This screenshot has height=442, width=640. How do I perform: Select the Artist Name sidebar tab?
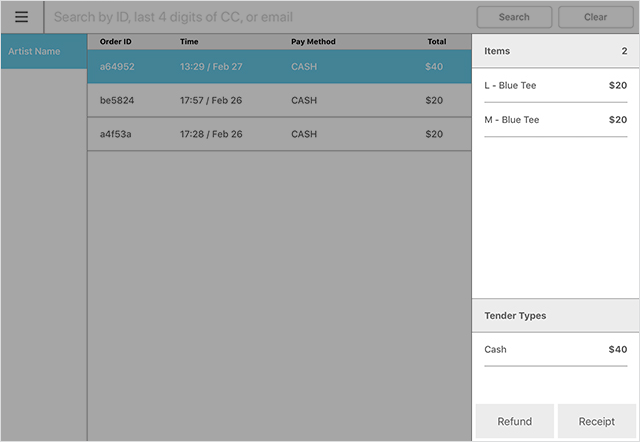pyautogui.click(x=43, y=51)
